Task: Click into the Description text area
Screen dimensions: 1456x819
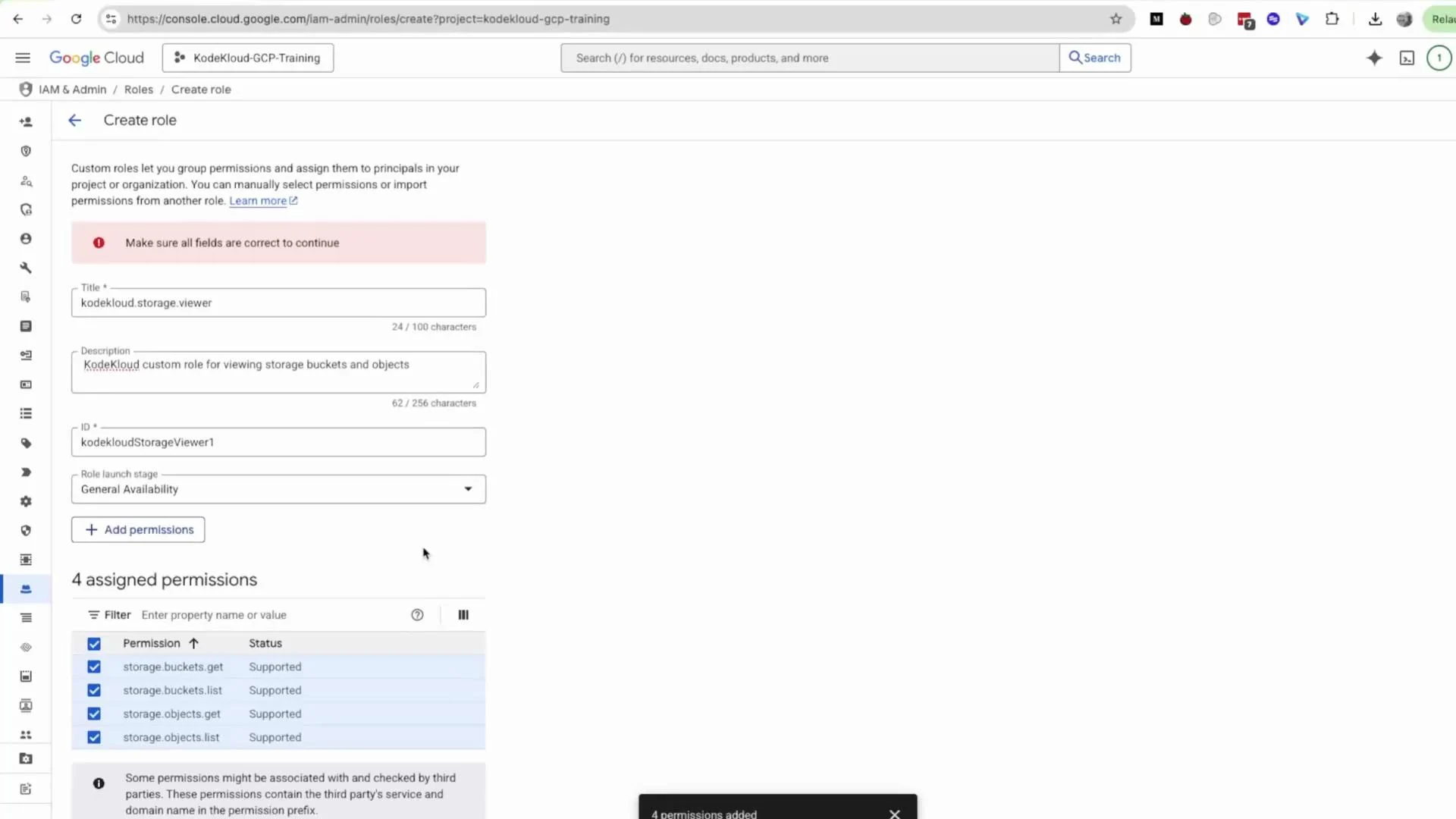Action: 278,372
